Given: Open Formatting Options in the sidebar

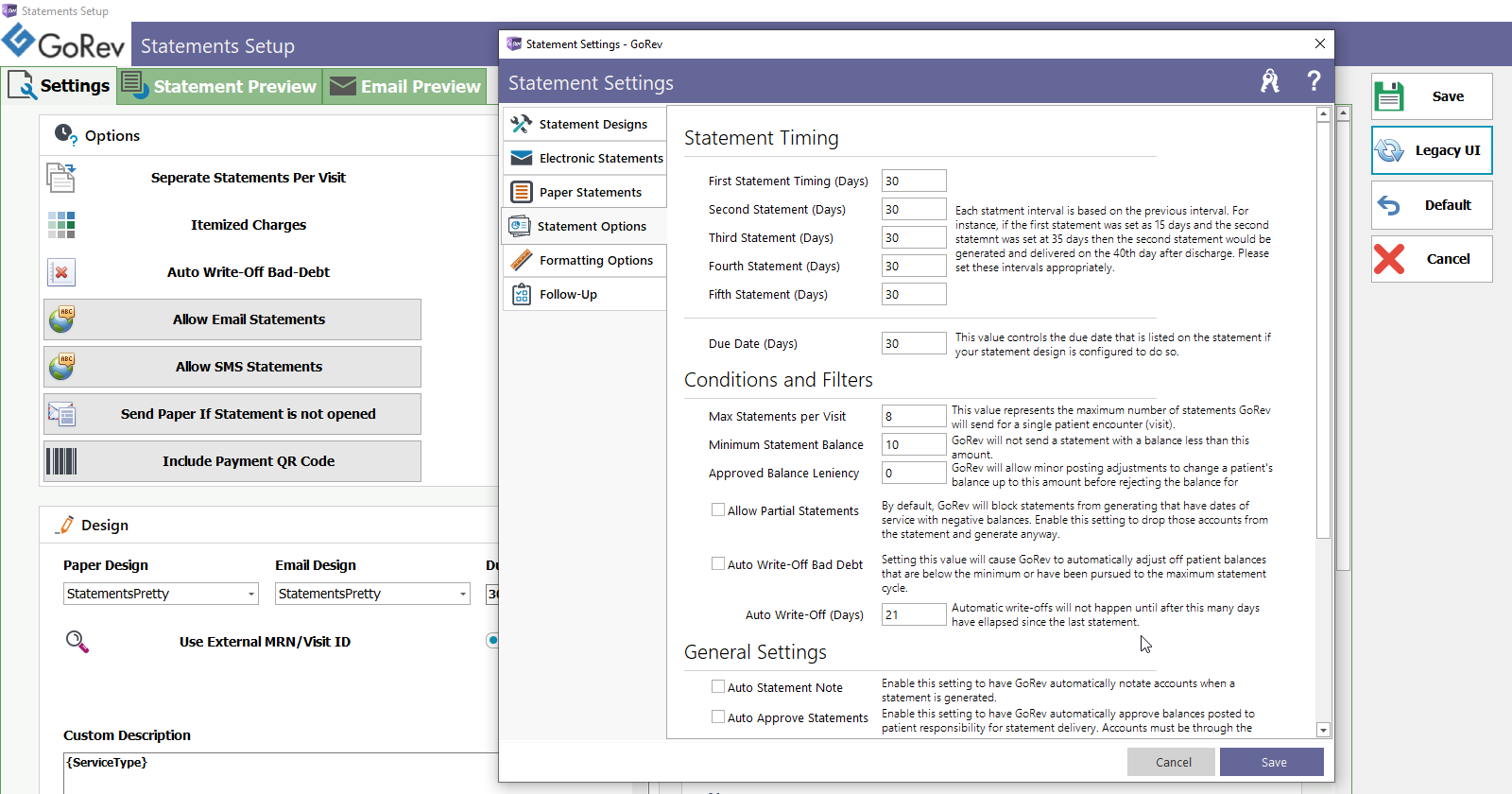Looking at the screenshot, I should click(585, 260).
